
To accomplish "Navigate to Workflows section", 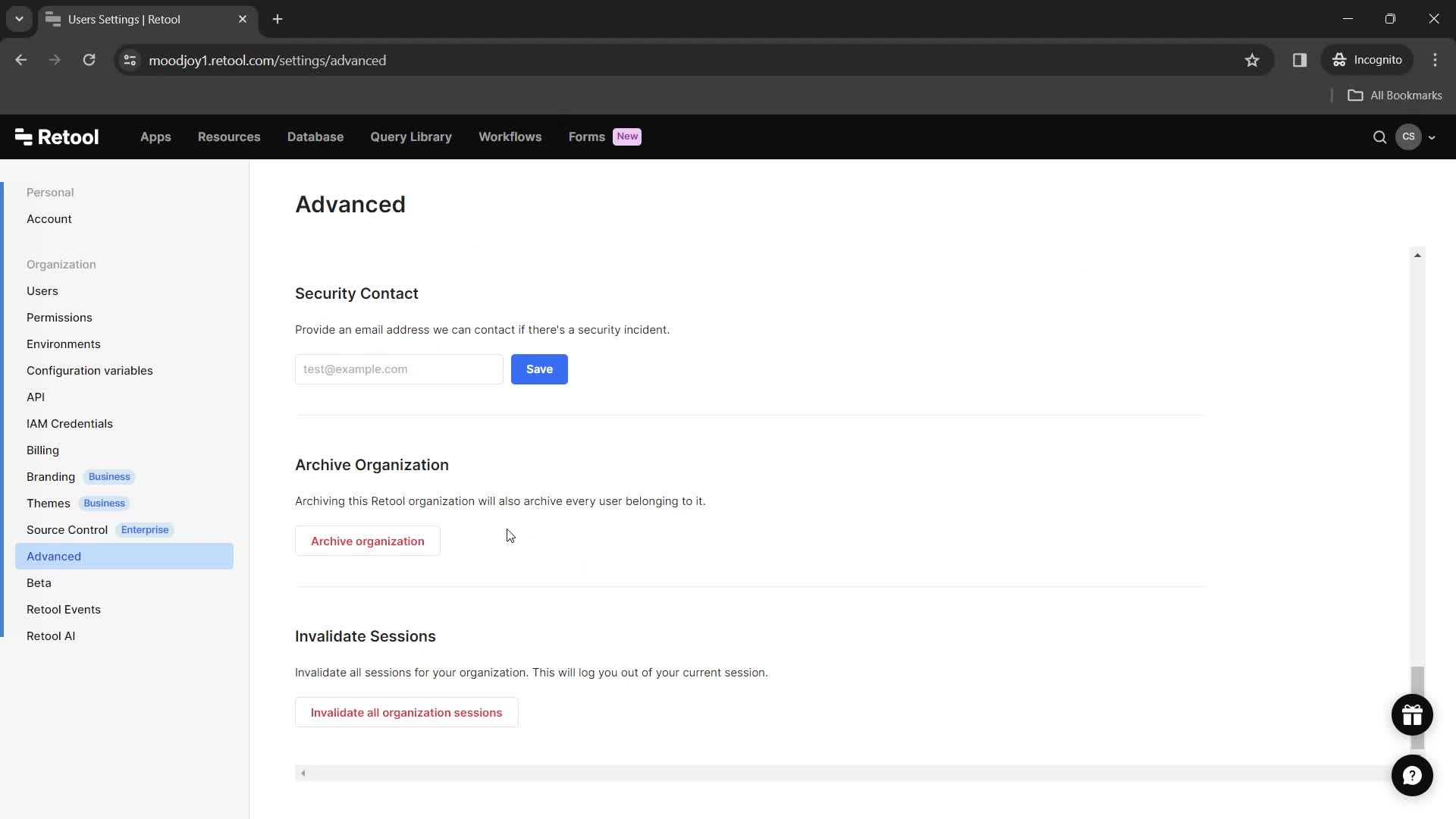I will (x=510, y=136).
